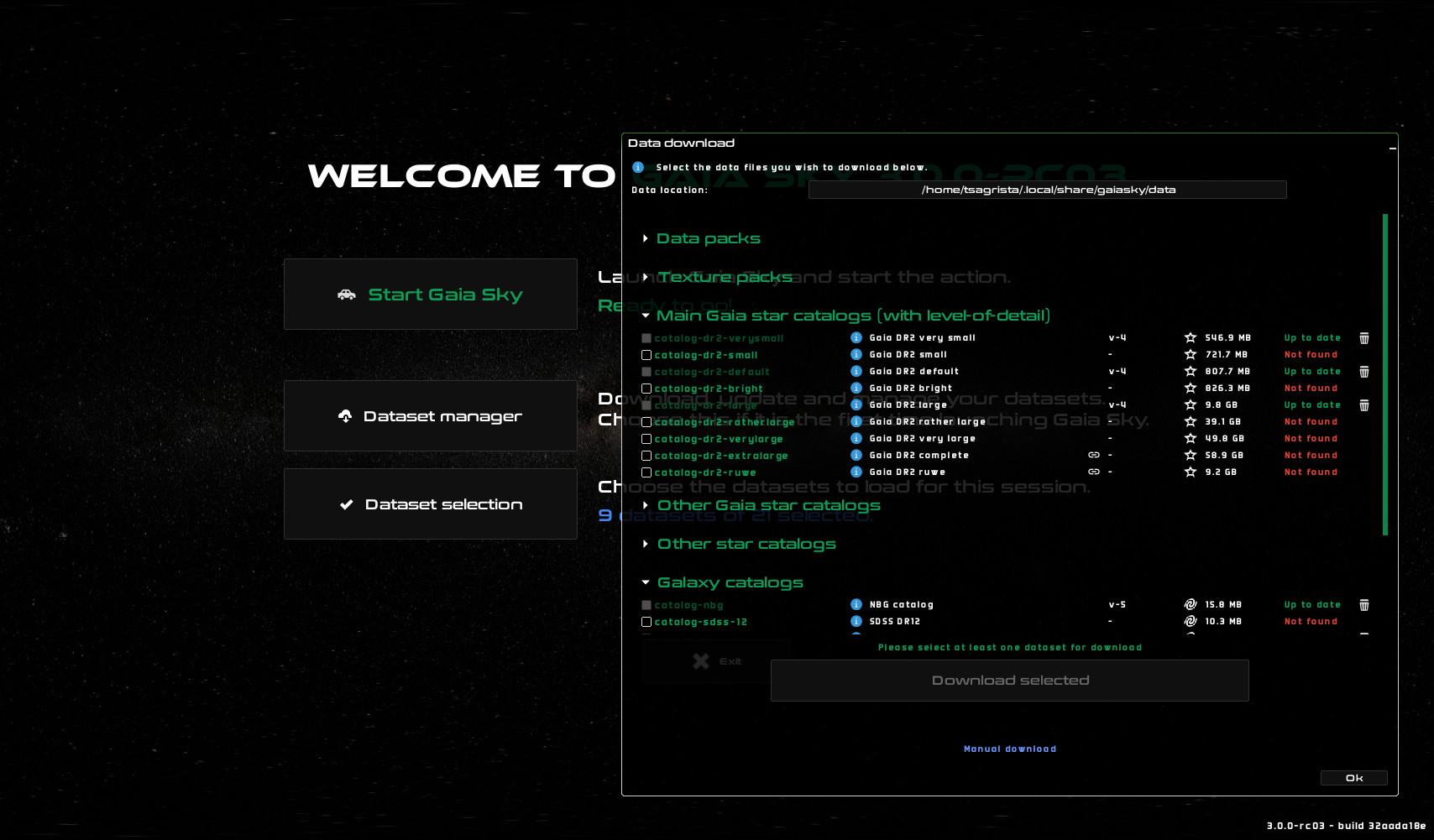Click the Manual download link

(x=1010, y=749)
